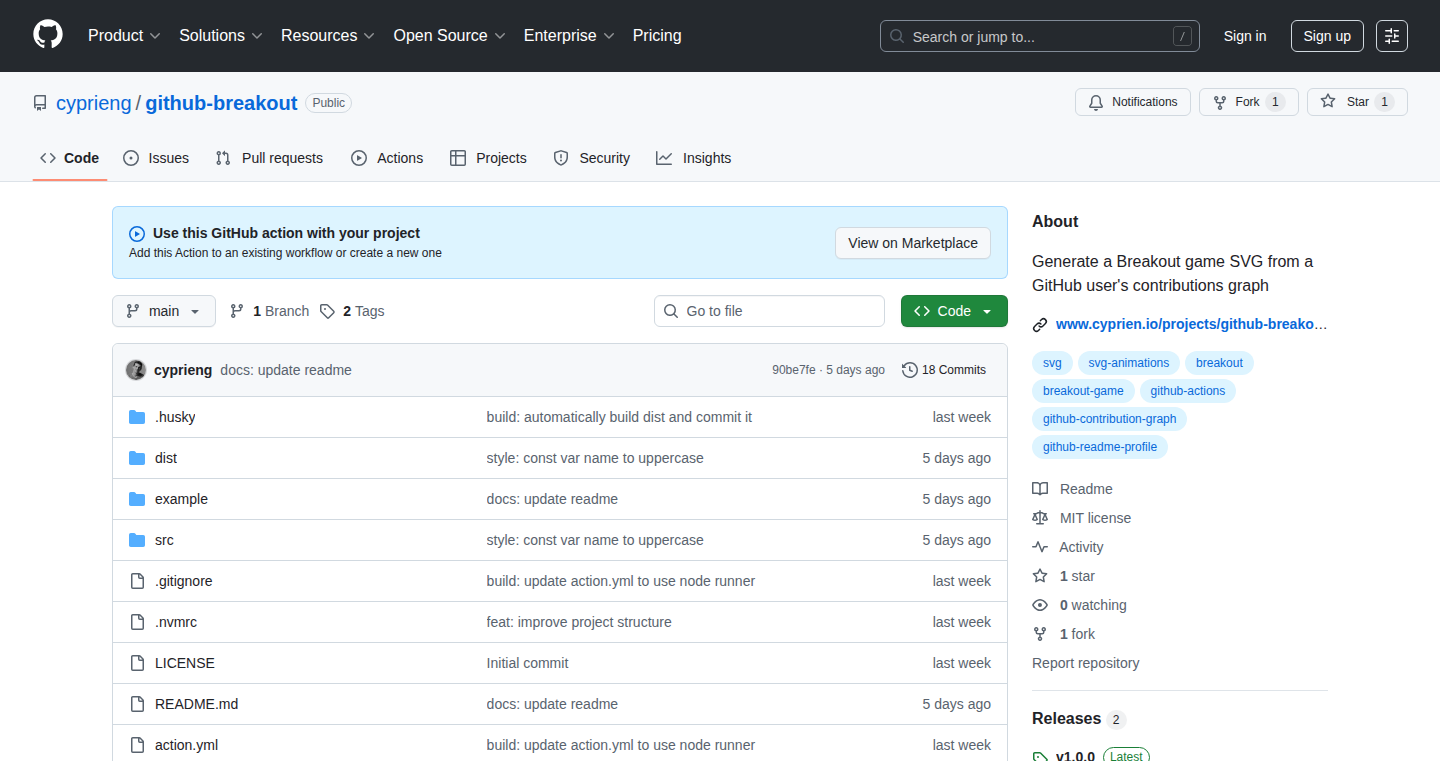The image size is (1440, 761).
Task: Select the github-actions topic tag
Action: pyautogui.click(x=1188, y=391)
